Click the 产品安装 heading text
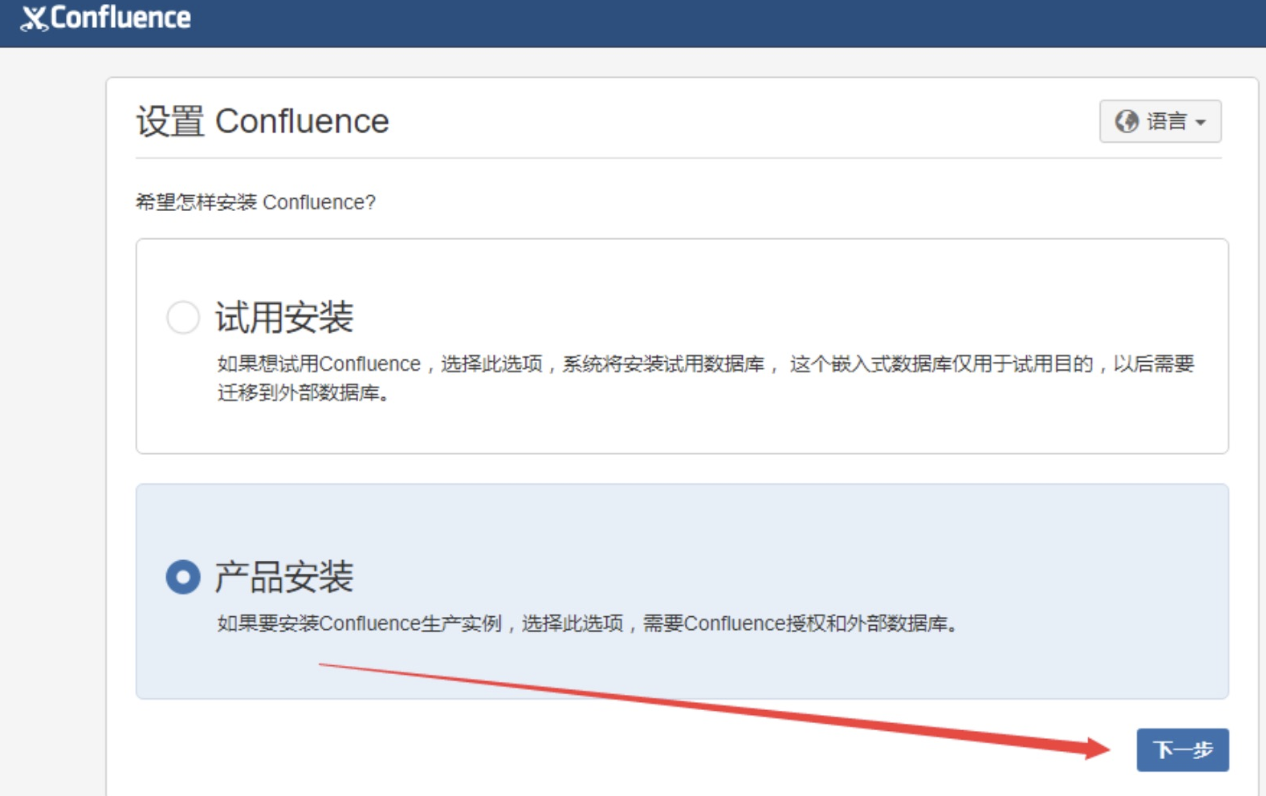The image size is (1266, 796). [284, 577]
